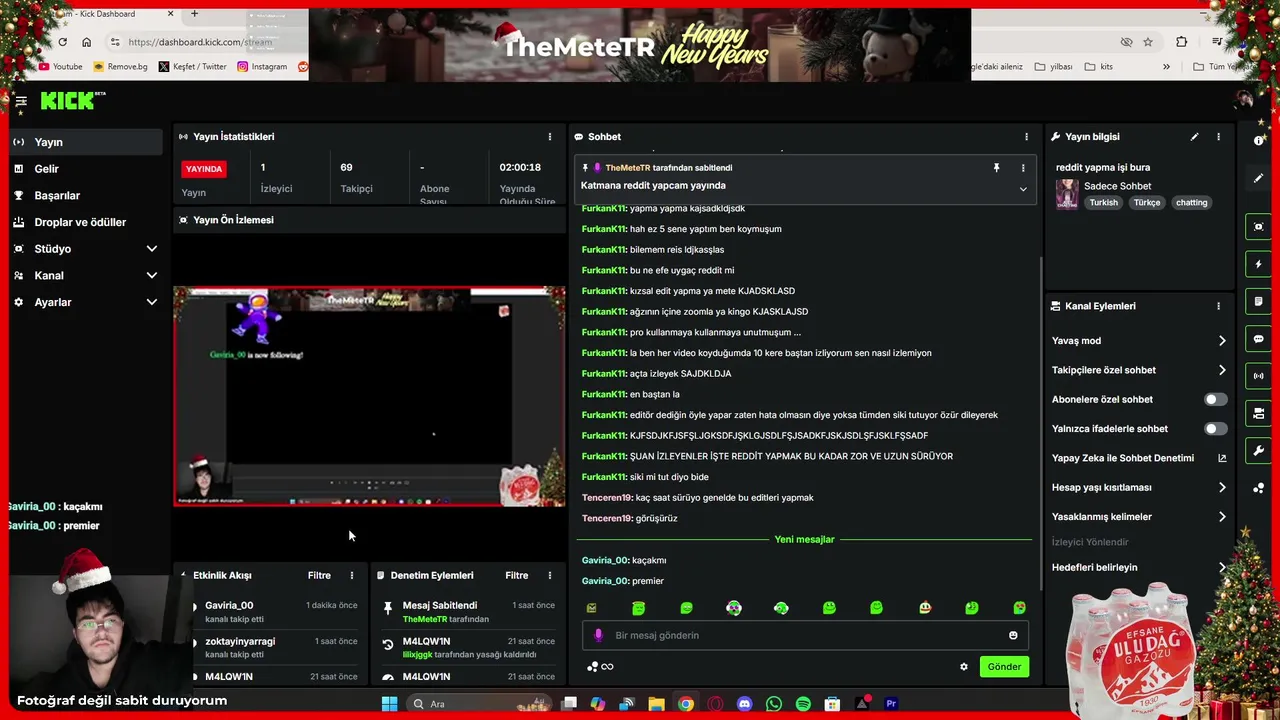Image resolution: width=1280 pixels, height=720 pixels.
Task: Expand the pinned message chevron
Action: (x=1023, y=189)
